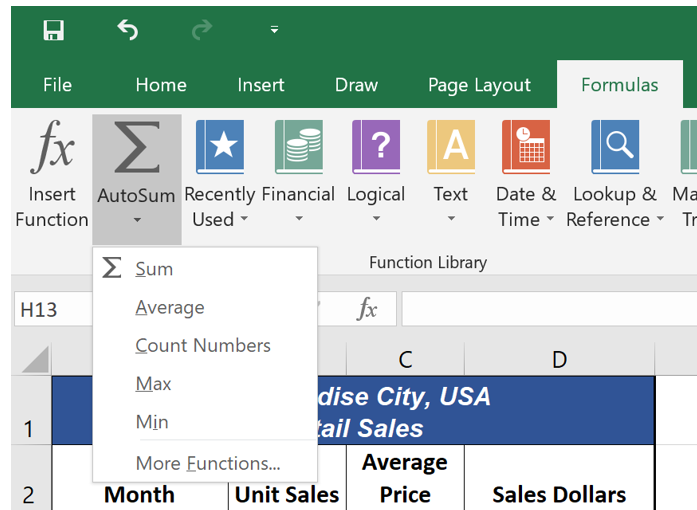Click the Unit Sales header cell
Viewport: 697px width, 510px height.
point(287,494)
